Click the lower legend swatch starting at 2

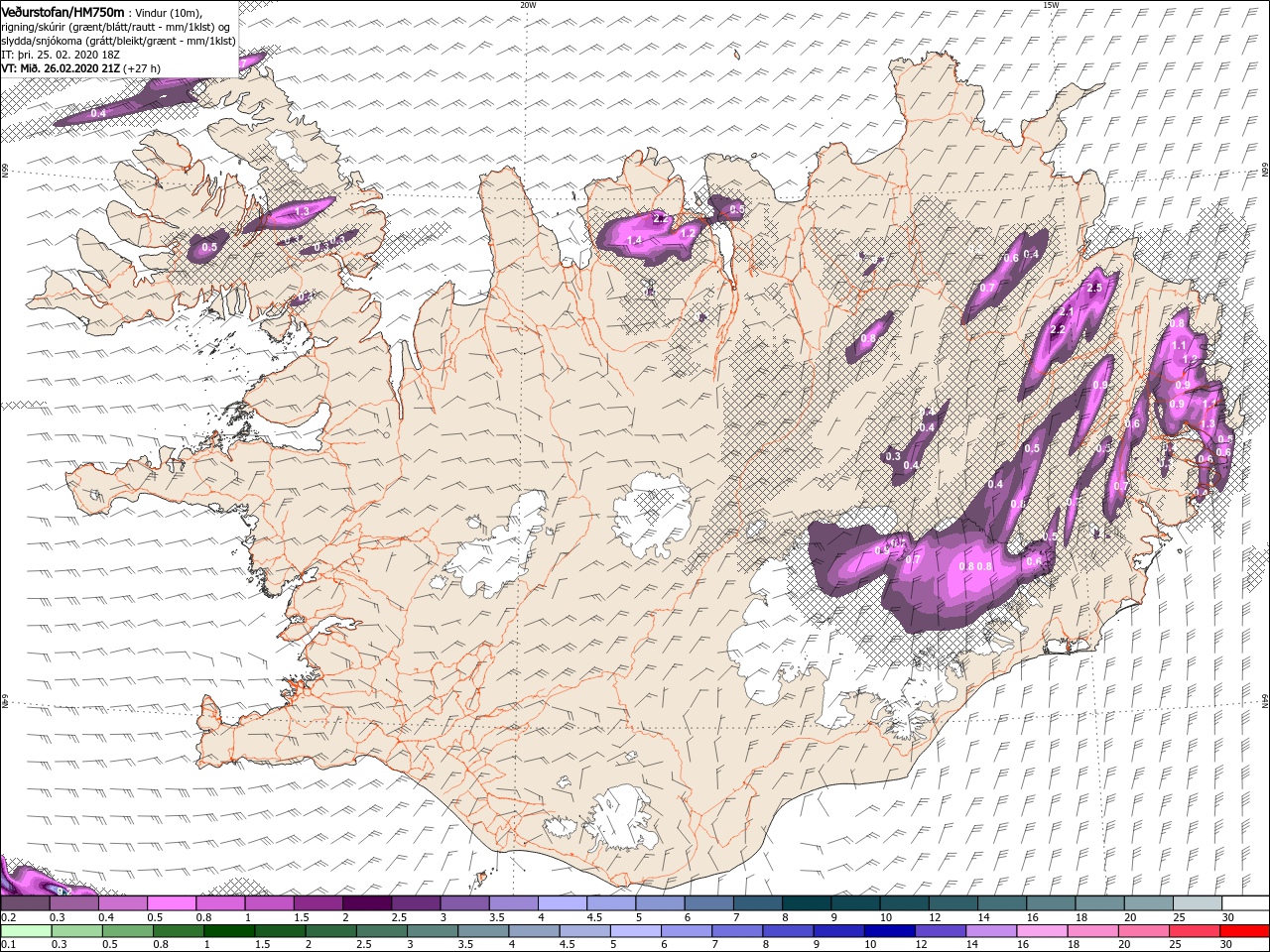[x=330, y=931]
